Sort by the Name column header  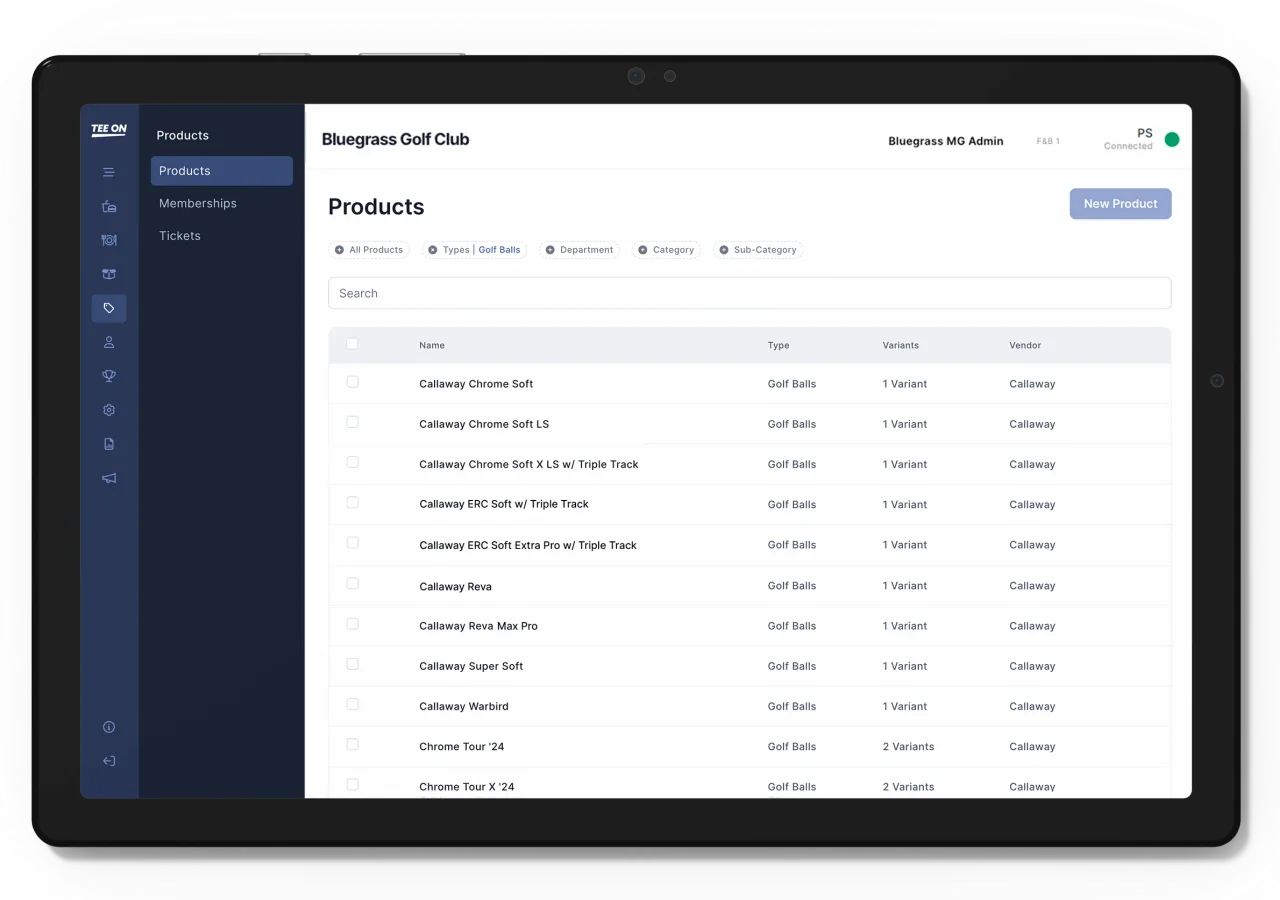[432, 345]
